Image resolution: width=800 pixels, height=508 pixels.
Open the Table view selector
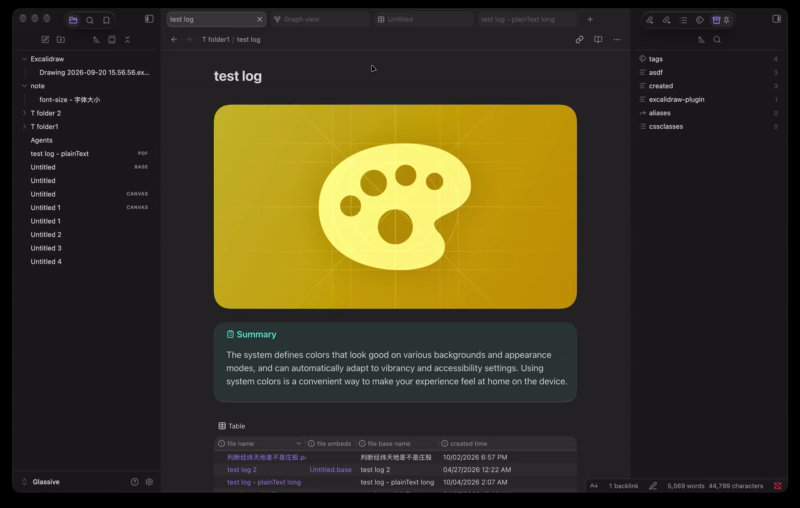232,426
